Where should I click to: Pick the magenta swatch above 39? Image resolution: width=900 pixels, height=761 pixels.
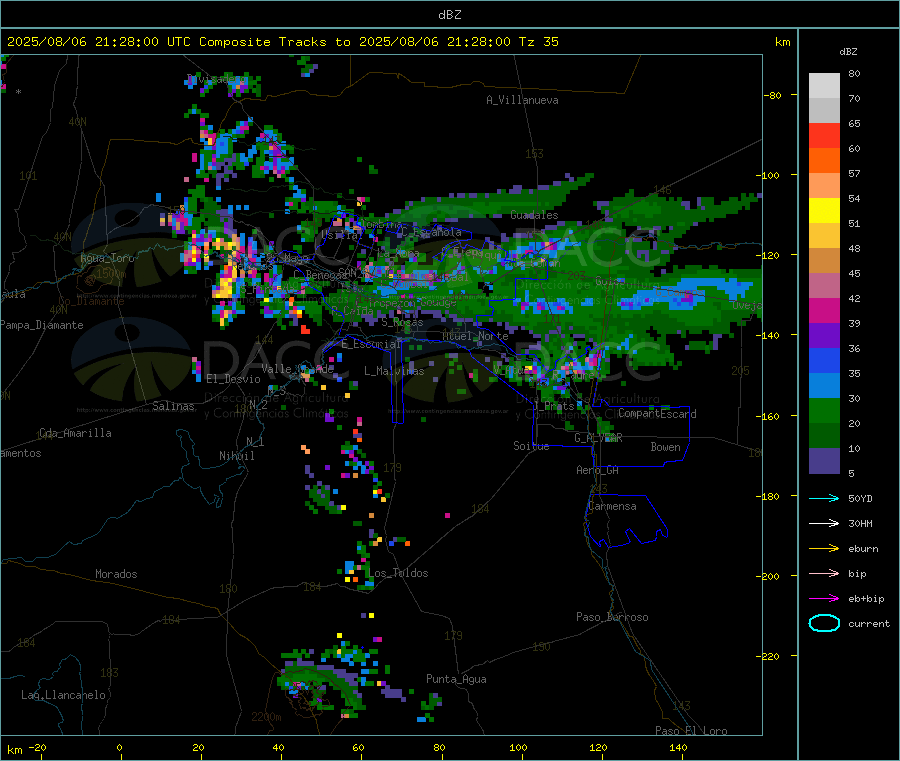pos(824,311)
